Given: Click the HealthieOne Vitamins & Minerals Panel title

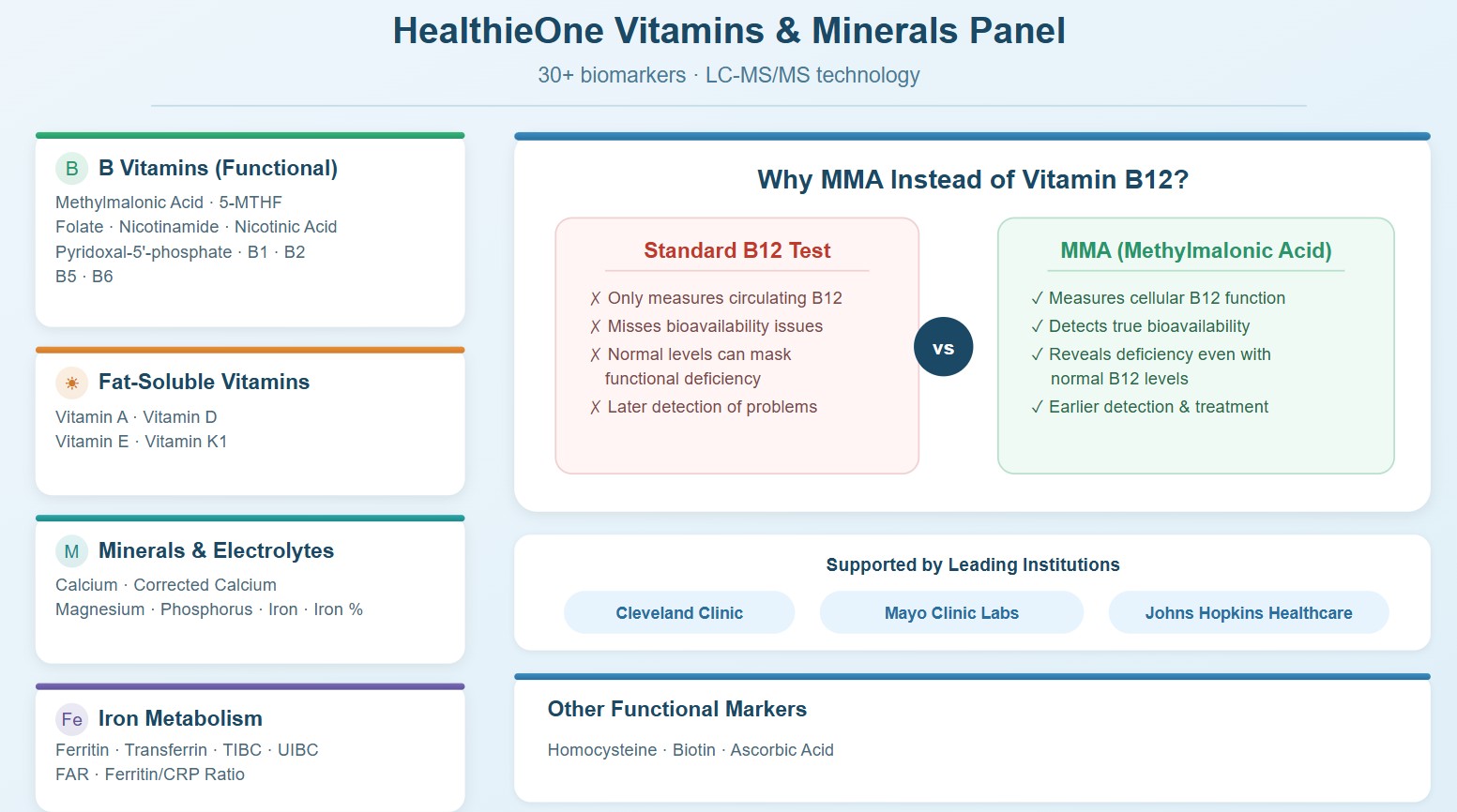Looking at the screenshot, I should click(x=728, y=31).
